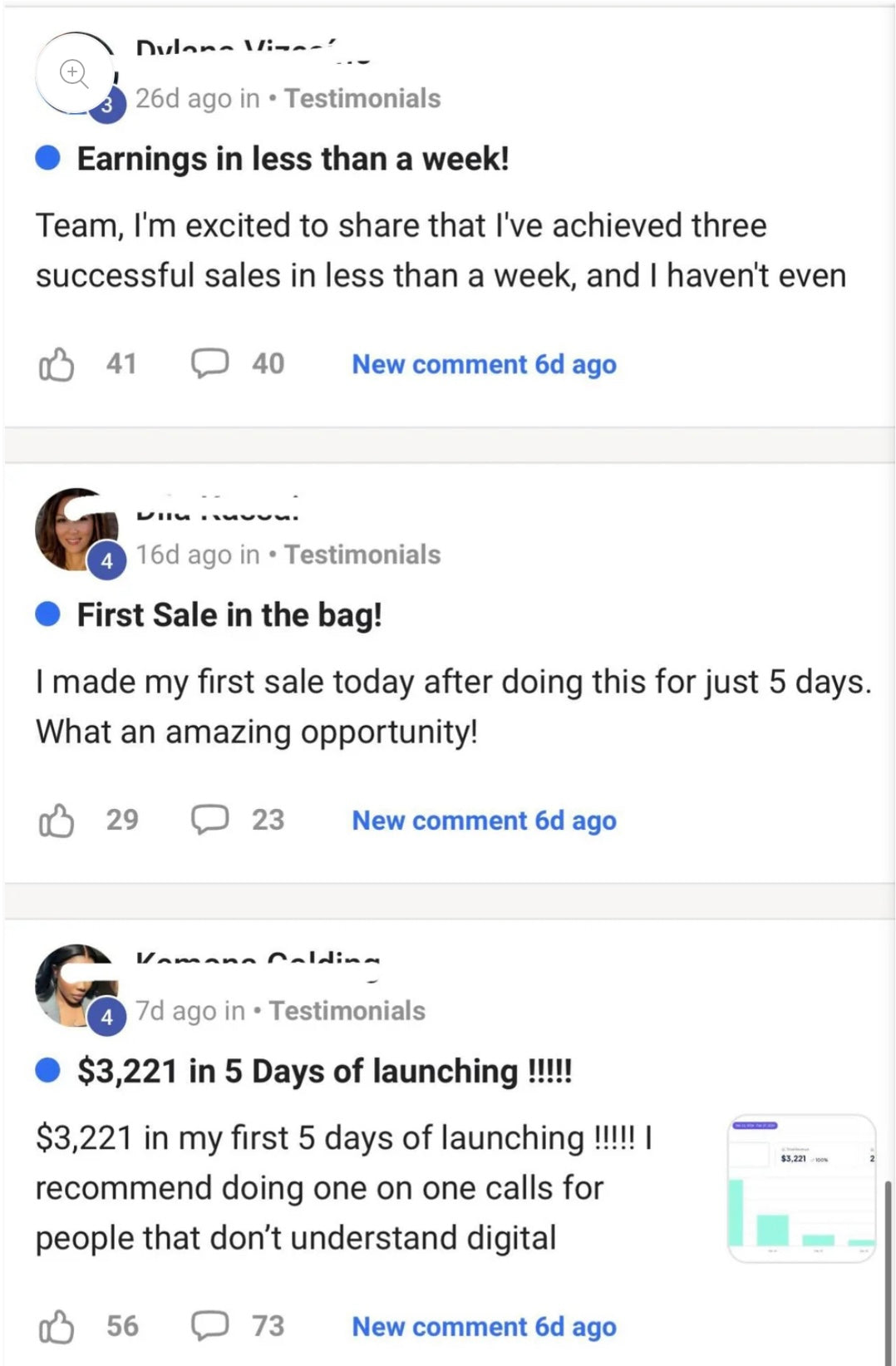Like the "Earnings in less than a week!" post
The height and width of the screenshot is (1366, 896).
coord(57,364)
